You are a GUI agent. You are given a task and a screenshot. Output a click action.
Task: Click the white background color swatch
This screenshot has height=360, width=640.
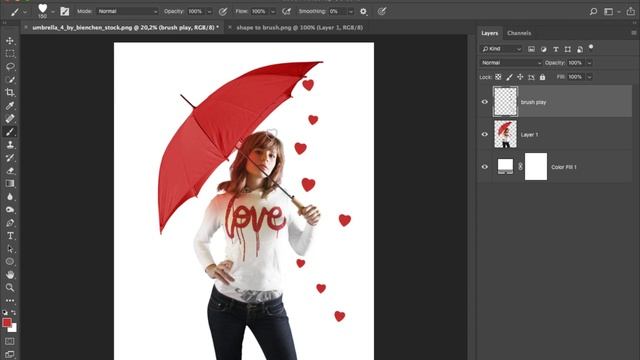[x=14, y=329]
